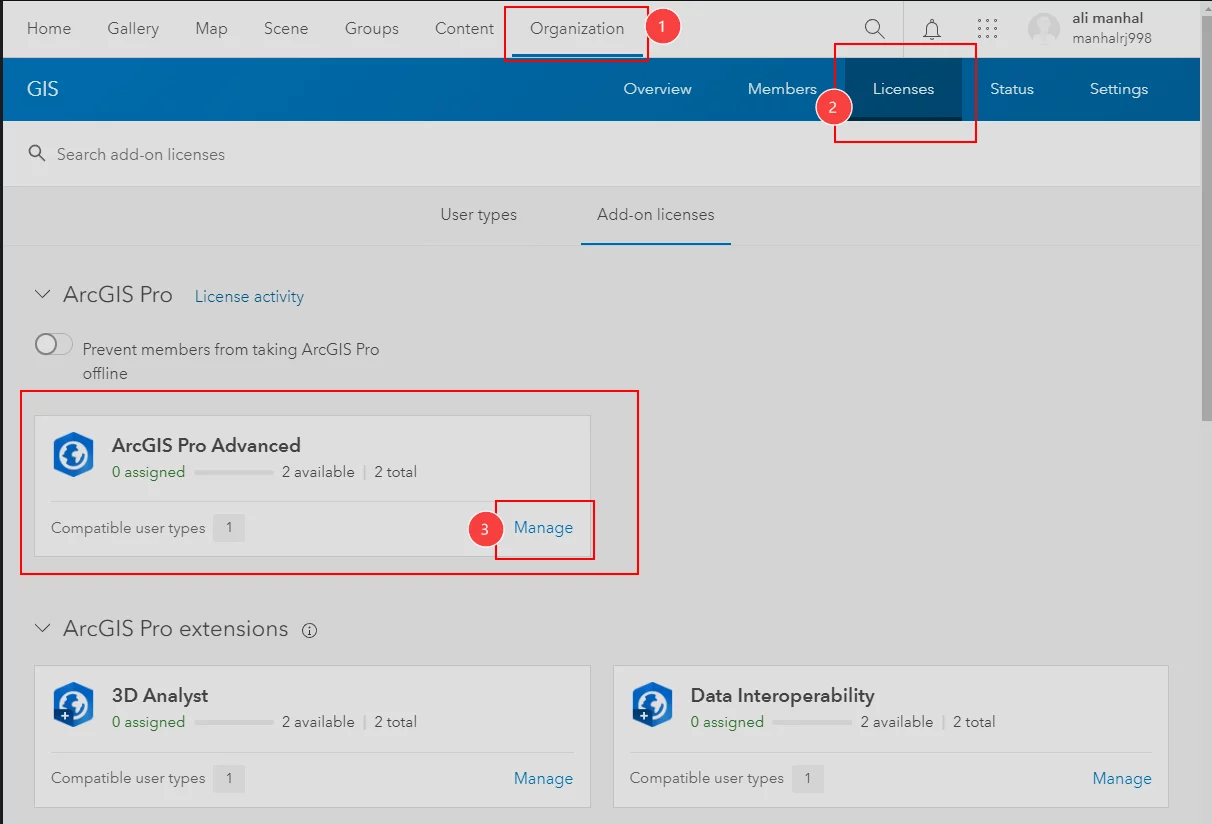Open the Groups page

(x=372, y=28)
